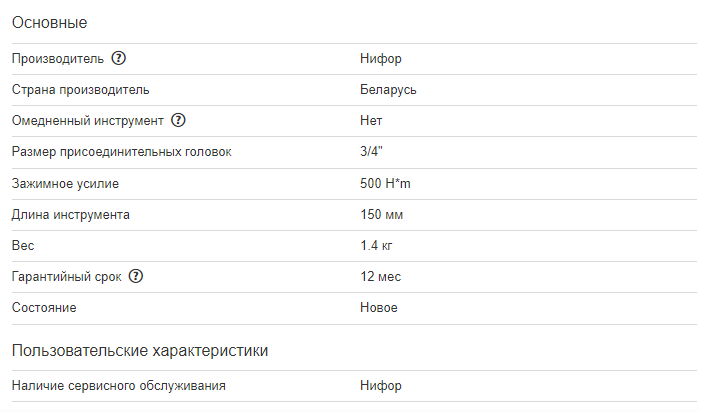Screen dimensions: 701x412
Task: Select the Пользовательские характеристики heading
Action: coord(139,350)
